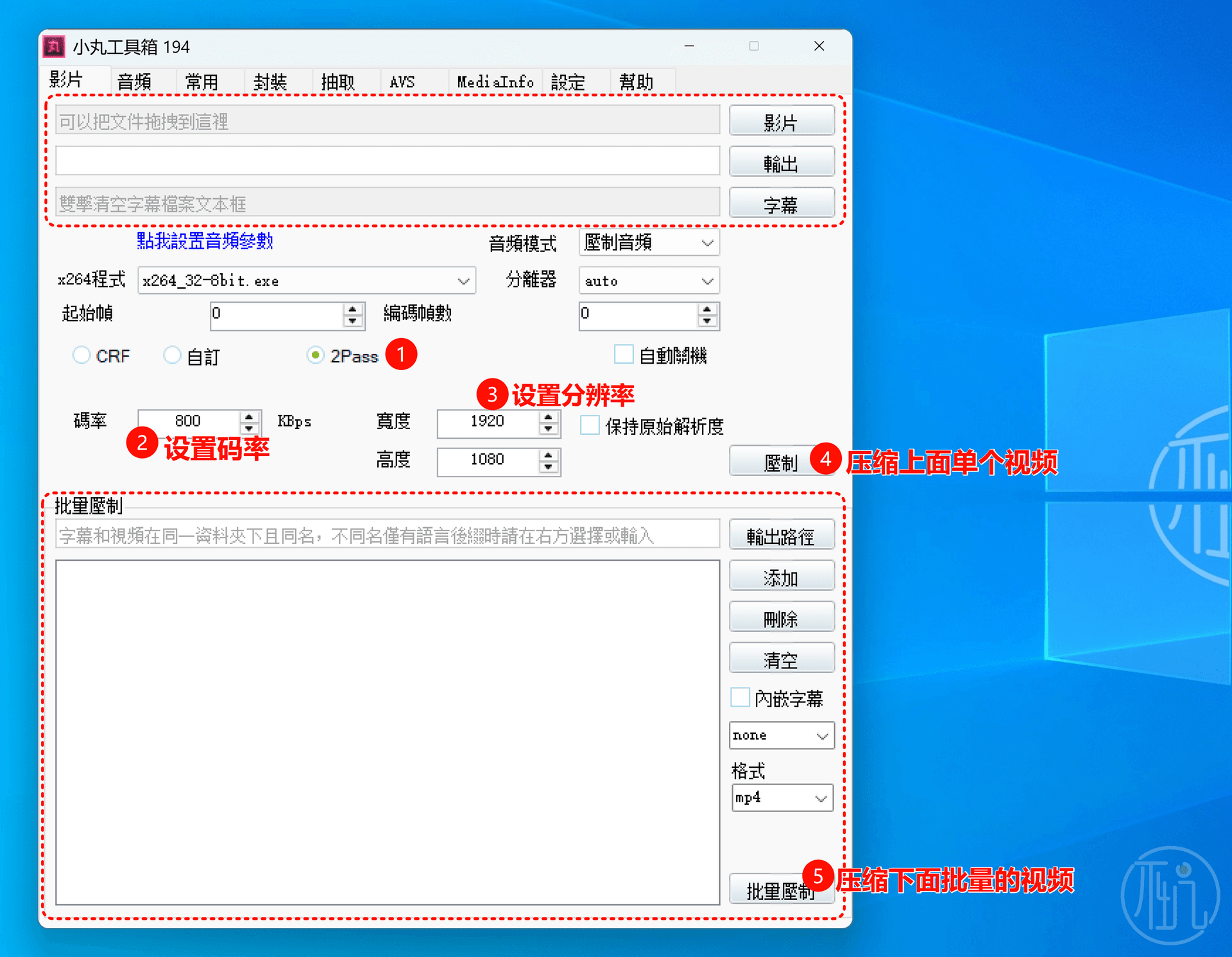Click the app icon in title bar
The width and height of the screenshot is (1232, 957).
click(x=54, y=46)
